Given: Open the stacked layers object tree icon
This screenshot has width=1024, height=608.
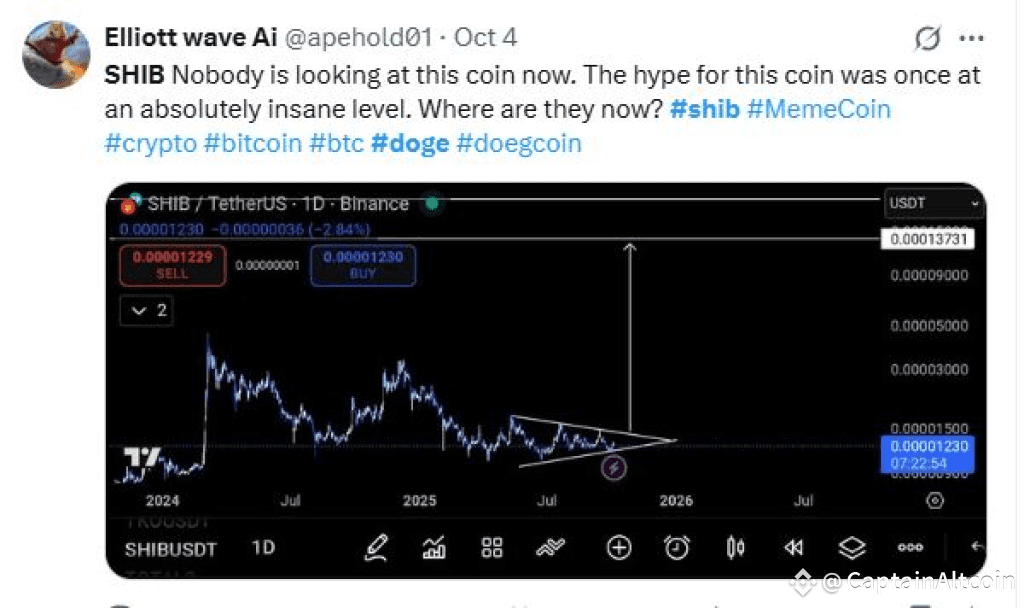Looking at the screenshot, I should tap(851, 548).
